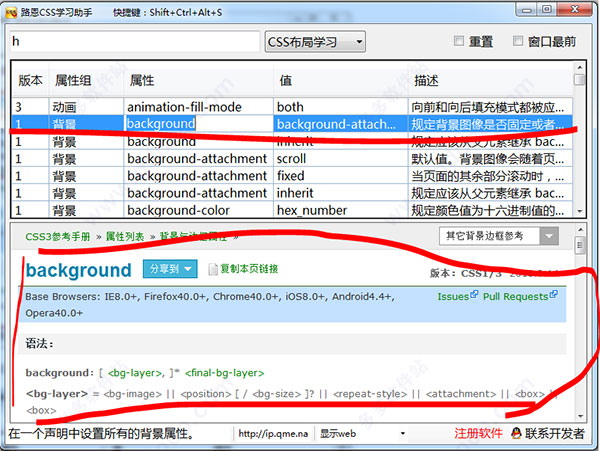Open the 显示web dropdown in status bar
The image size is (600, 451).
click(362, 434)
